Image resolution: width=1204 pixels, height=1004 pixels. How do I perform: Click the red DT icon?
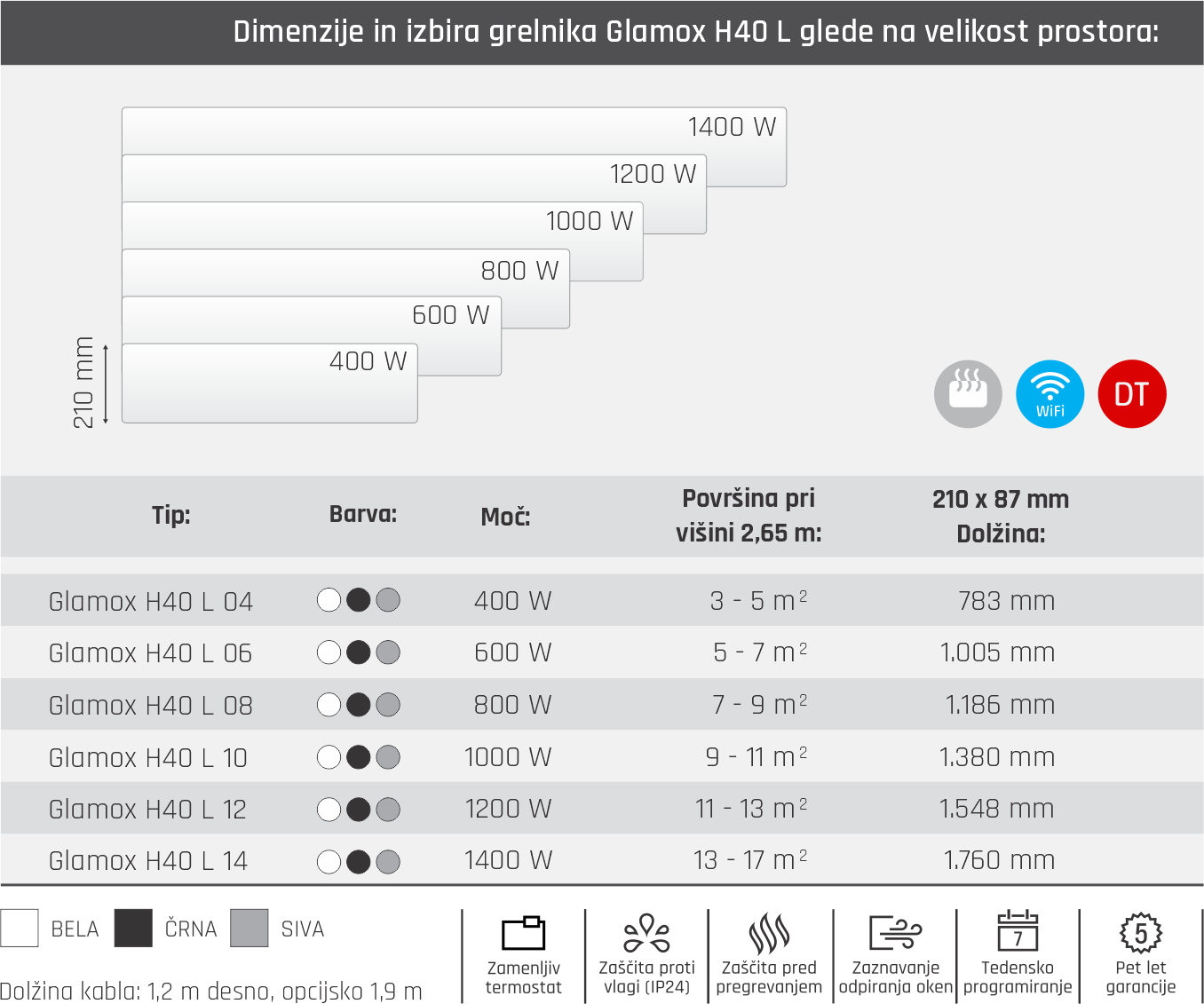click(x=1132, y=394)
